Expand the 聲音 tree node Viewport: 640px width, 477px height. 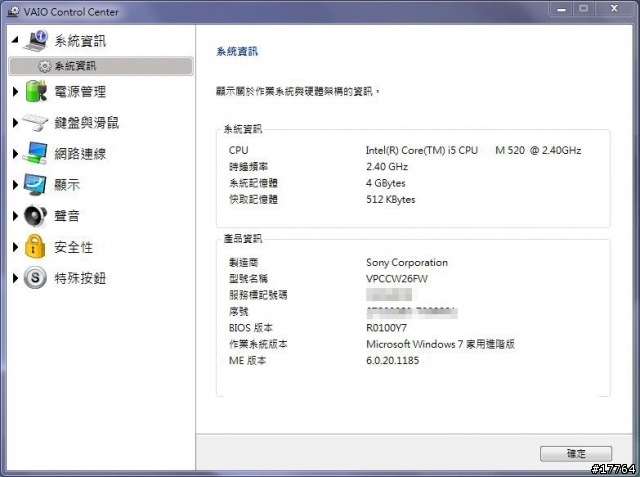16,216
